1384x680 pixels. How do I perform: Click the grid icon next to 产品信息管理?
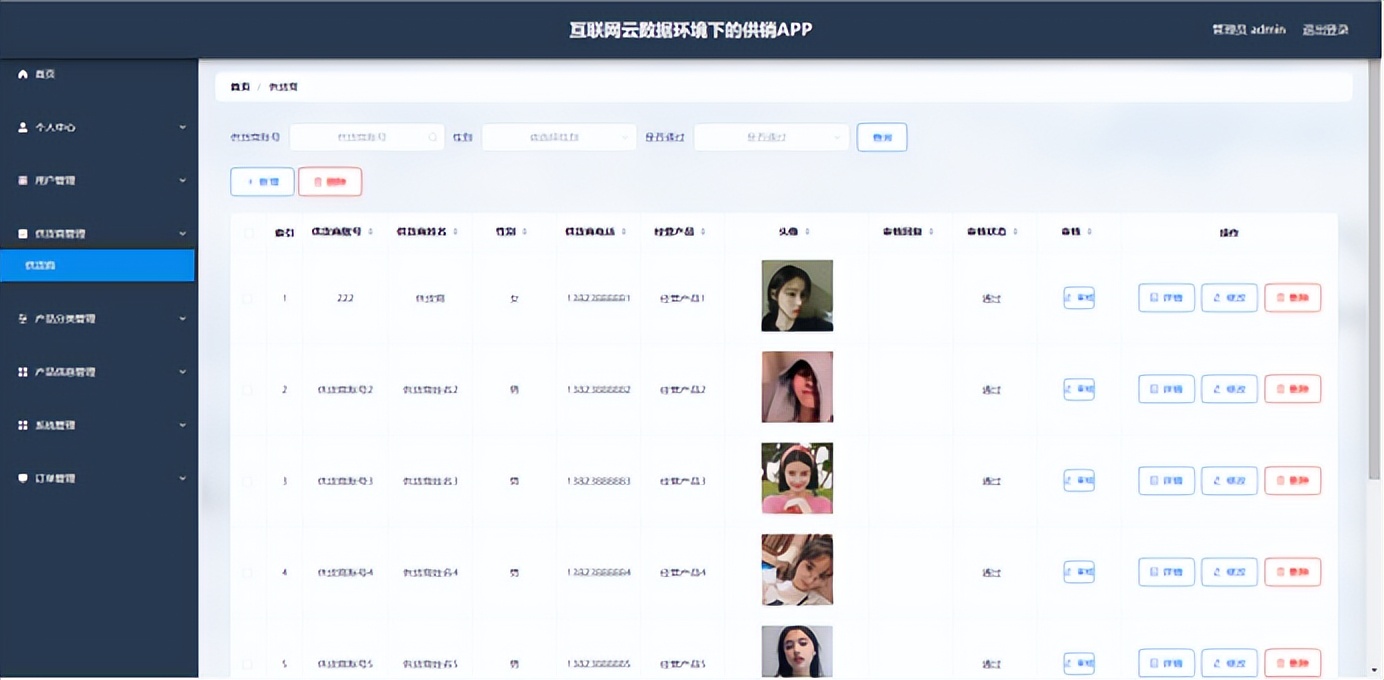22,371
